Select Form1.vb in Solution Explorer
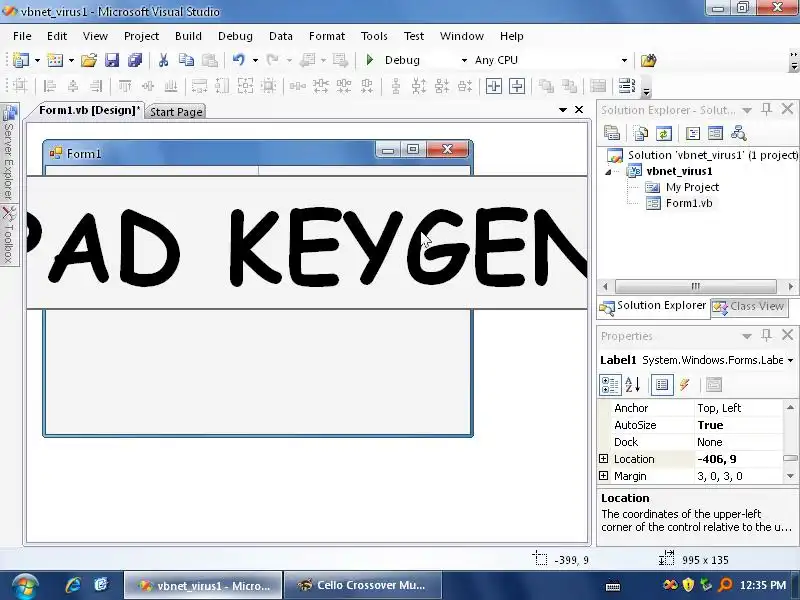The height and width of the screenshot is (600, 800). pyautogui.click(x=689, y=203)
